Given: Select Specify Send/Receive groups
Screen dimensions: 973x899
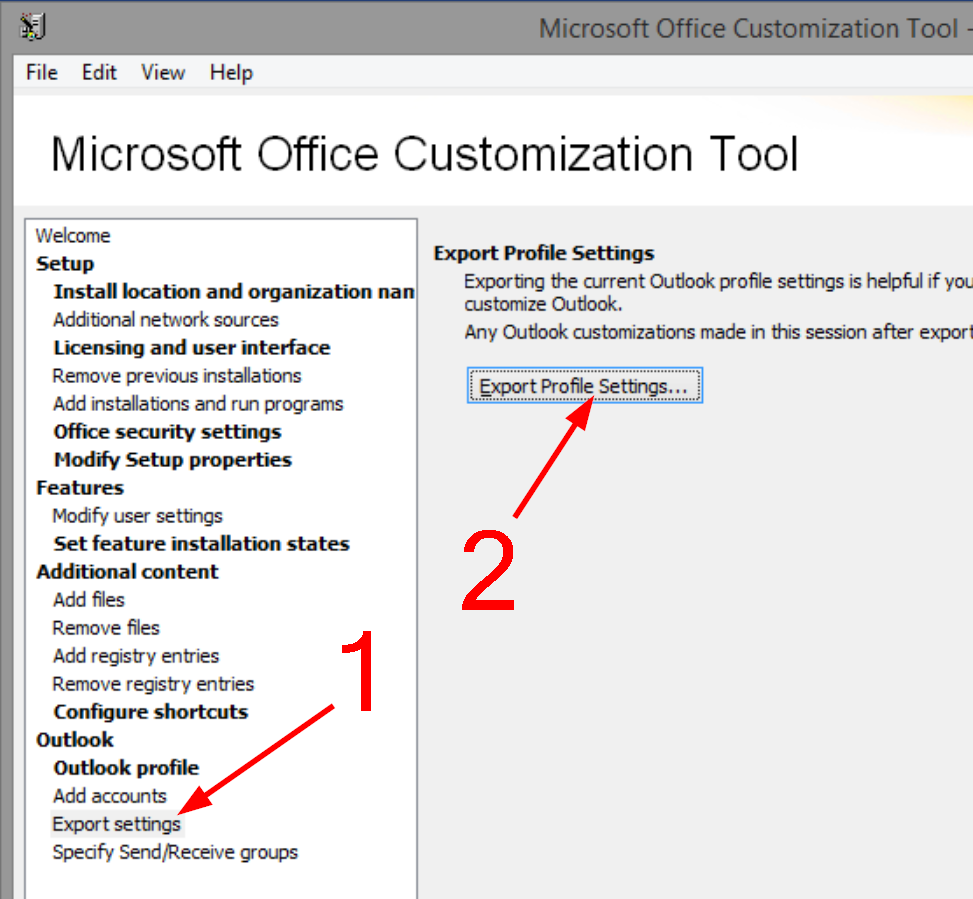Looking at the screenshot, I should coord(175,852).
